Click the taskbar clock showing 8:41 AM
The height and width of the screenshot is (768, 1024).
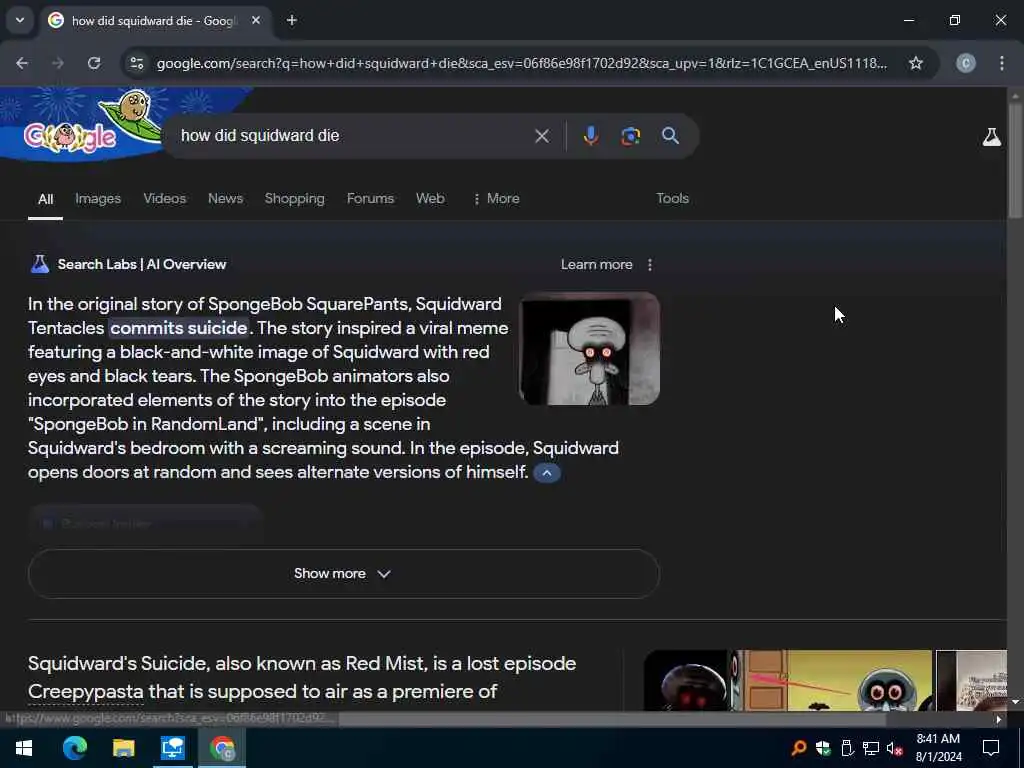[x=938, y=748]
